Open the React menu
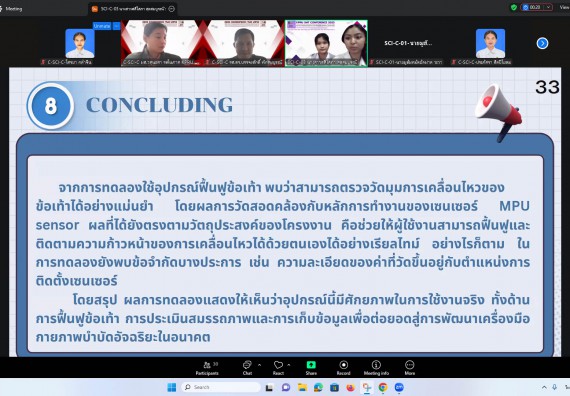The height and width of the screenshot is (396, 570). click(x=278, y=368)
